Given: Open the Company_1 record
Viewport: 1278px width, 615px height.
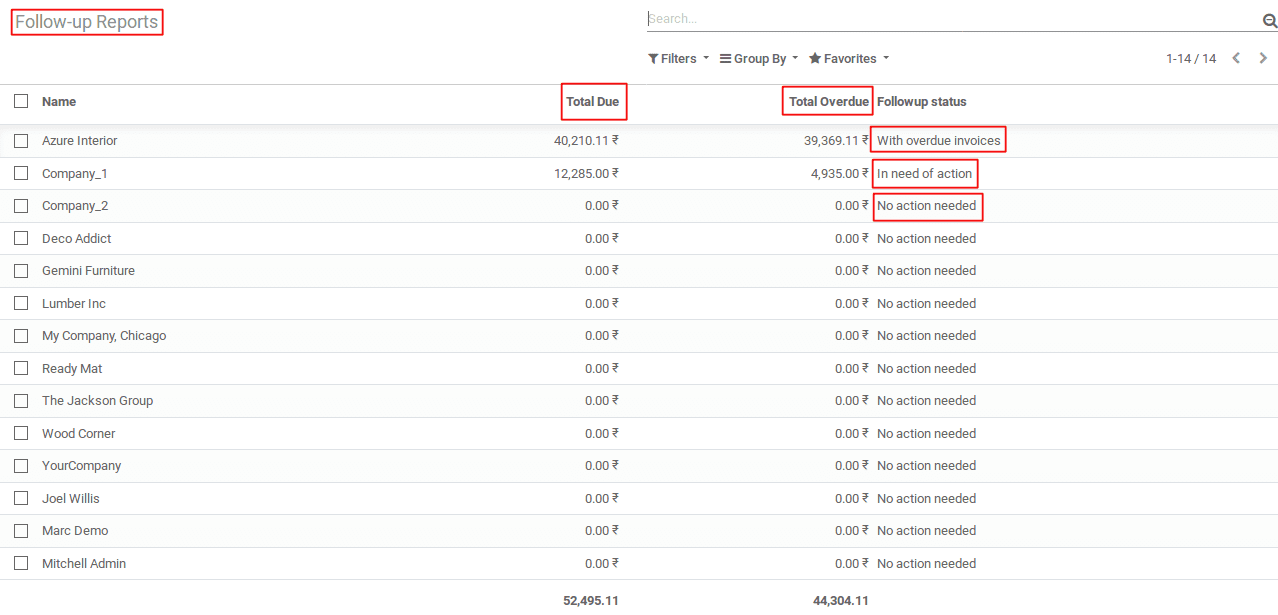Looking at the screenshot, I should click(75, 174).
